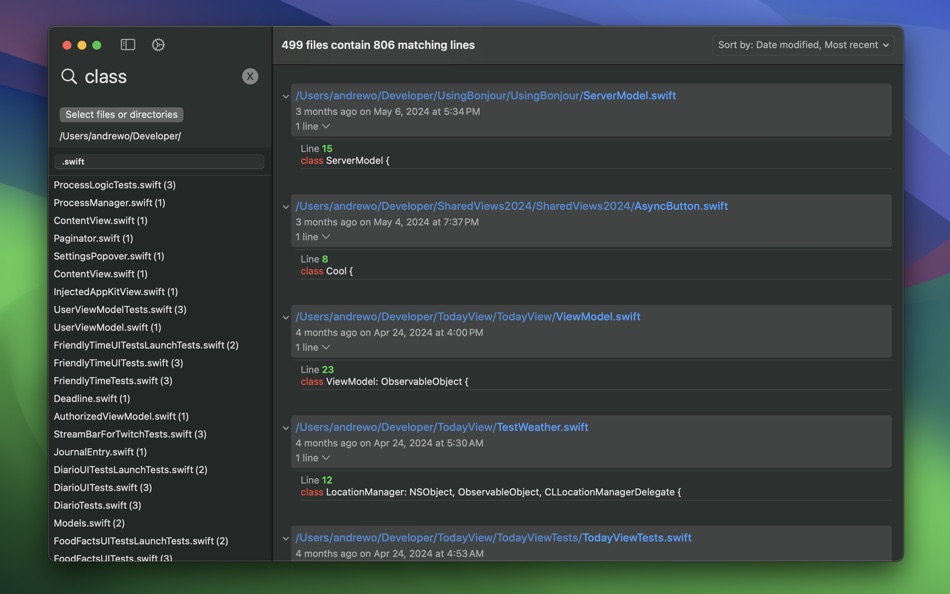
Task: Select Models.swift (2) in sidebar
Action: pyautogui.click(x=89, y=523)
